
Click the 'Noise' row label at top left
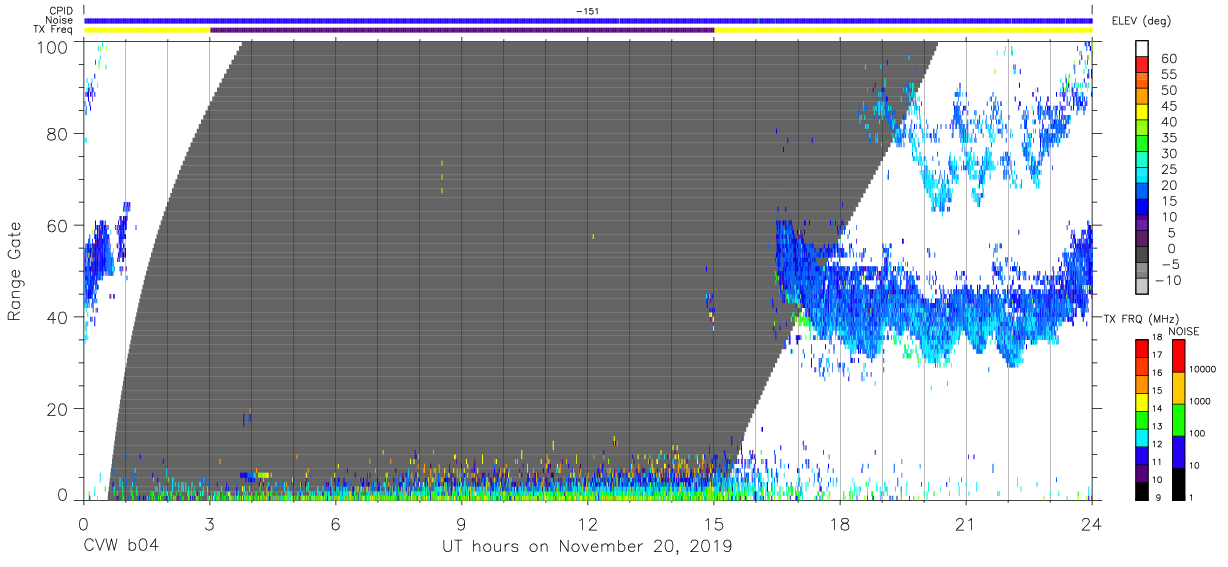[x=60, y=21]
